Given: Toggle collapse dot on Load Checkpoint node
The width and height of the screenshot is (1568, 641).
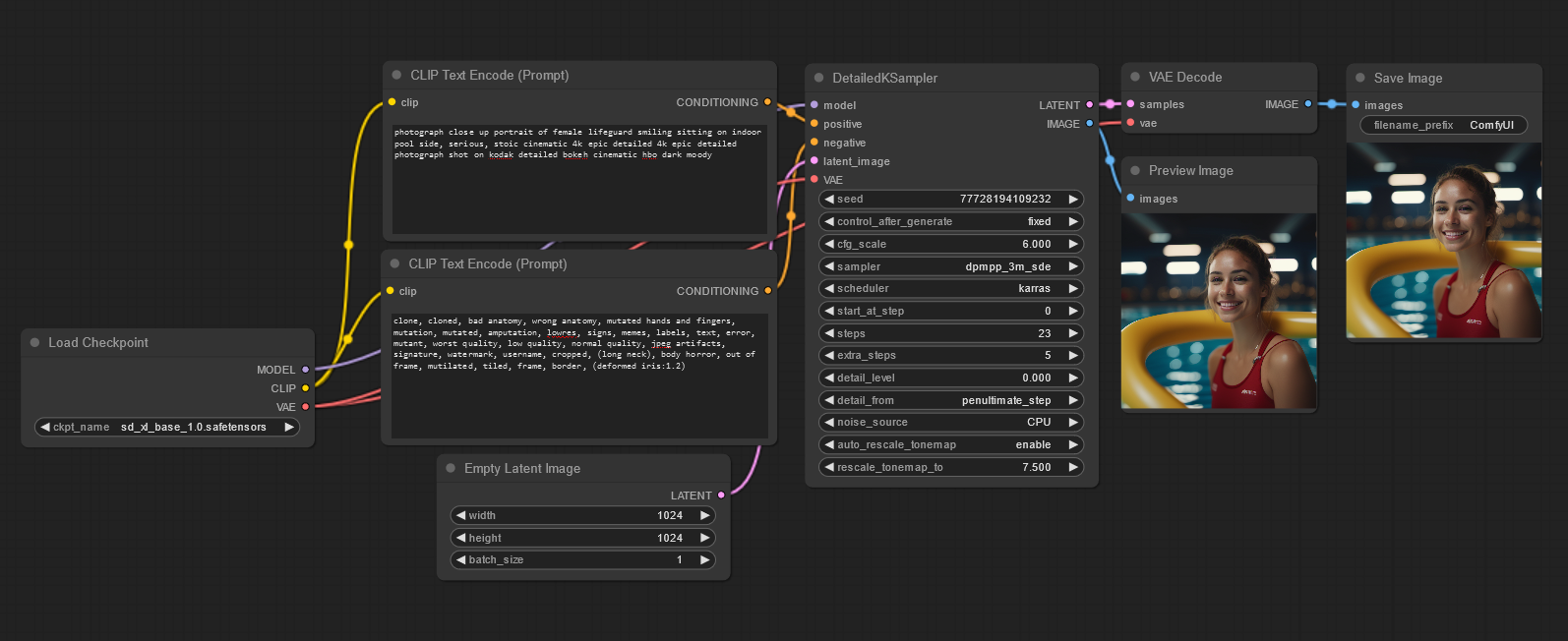Looking at the screenshot, I should 35,343.
